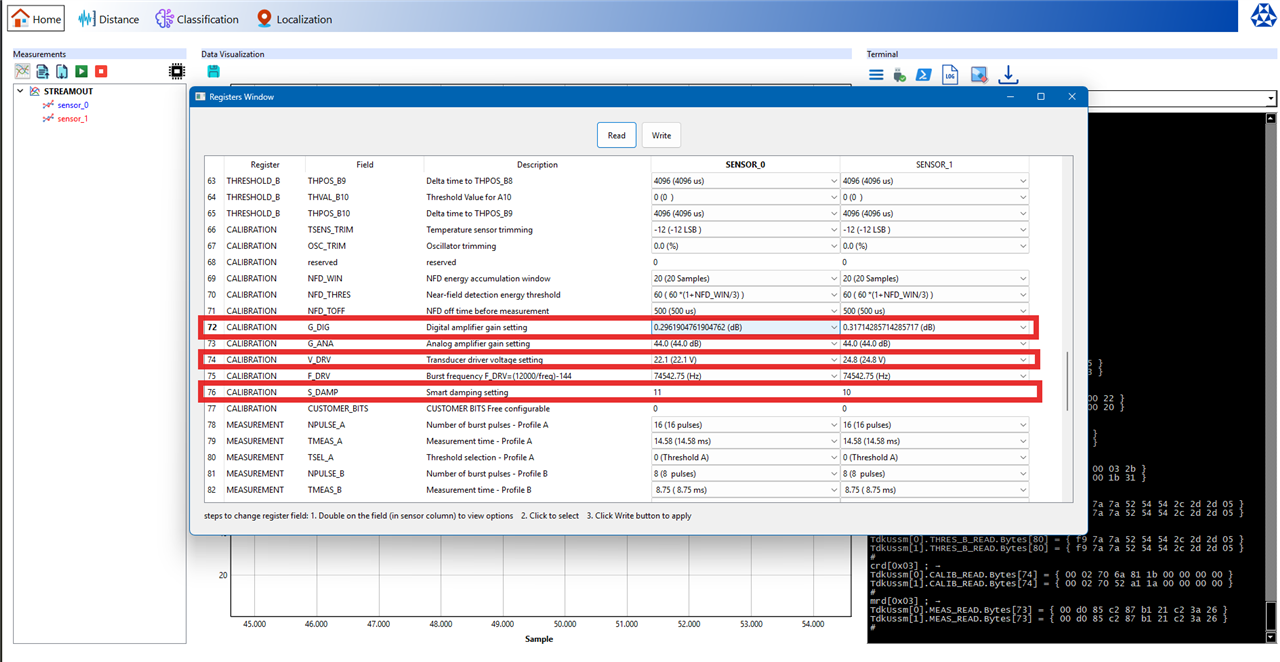Click the download arrow icon in Terminal
Viewport: 1280px width, 662px height.
click(1008, 75)
